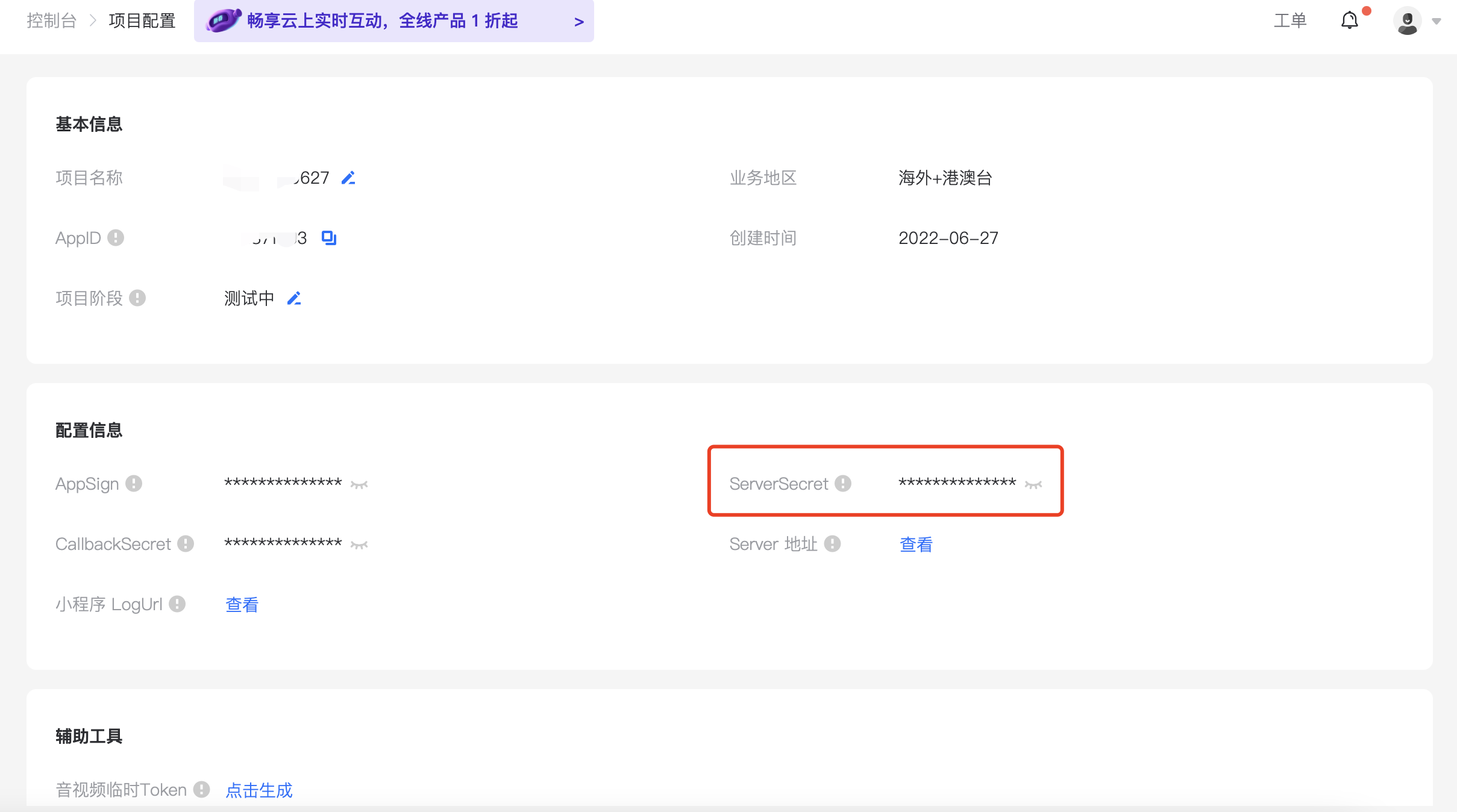Click the edit pencil next to project name
1457x812 pixels.
tap(348, 178)
